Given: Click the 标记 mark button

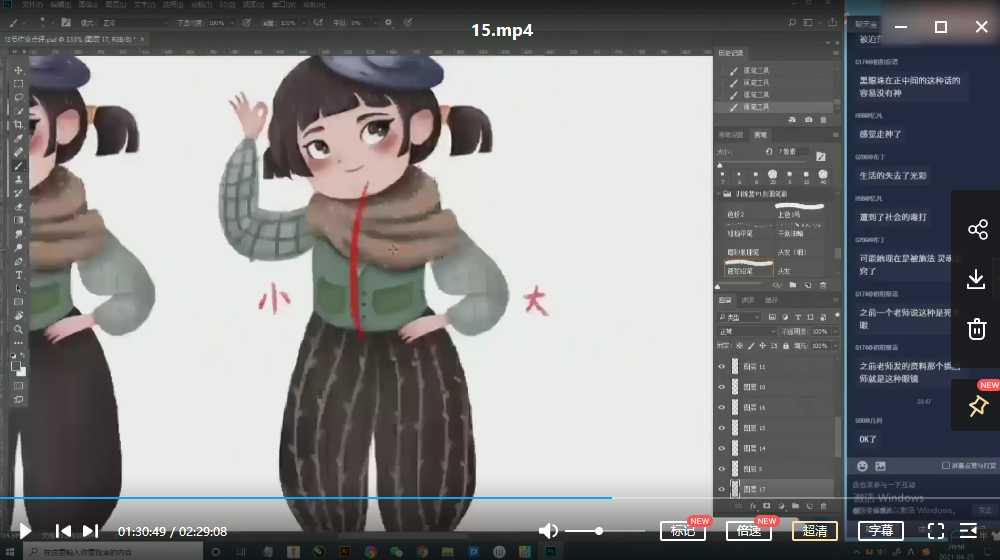Looking at the screenshot, I should tap(683, 531).
